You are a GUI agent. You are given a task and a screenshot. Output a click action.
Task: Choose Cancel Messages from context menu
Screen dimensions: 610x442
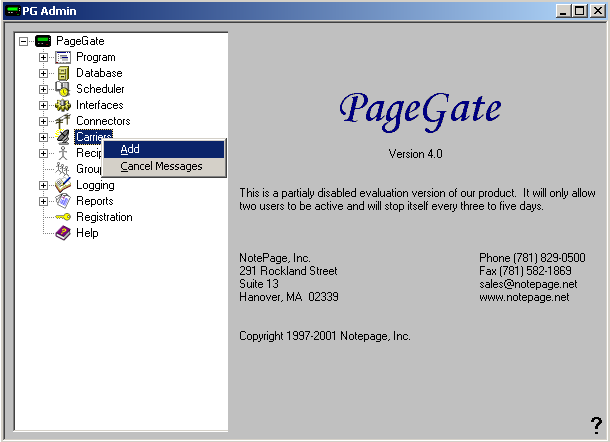[164, 166]
